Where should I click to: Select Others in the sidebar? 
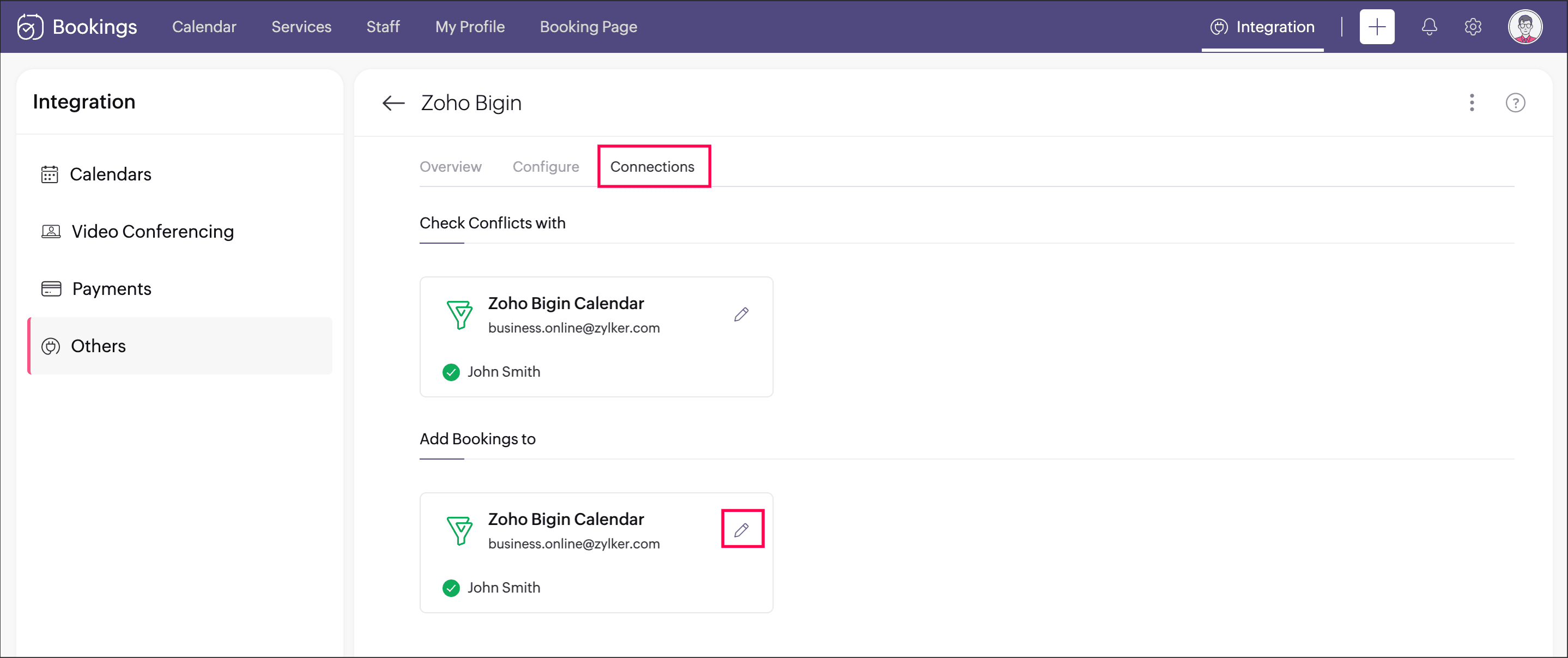coord(179,346)
